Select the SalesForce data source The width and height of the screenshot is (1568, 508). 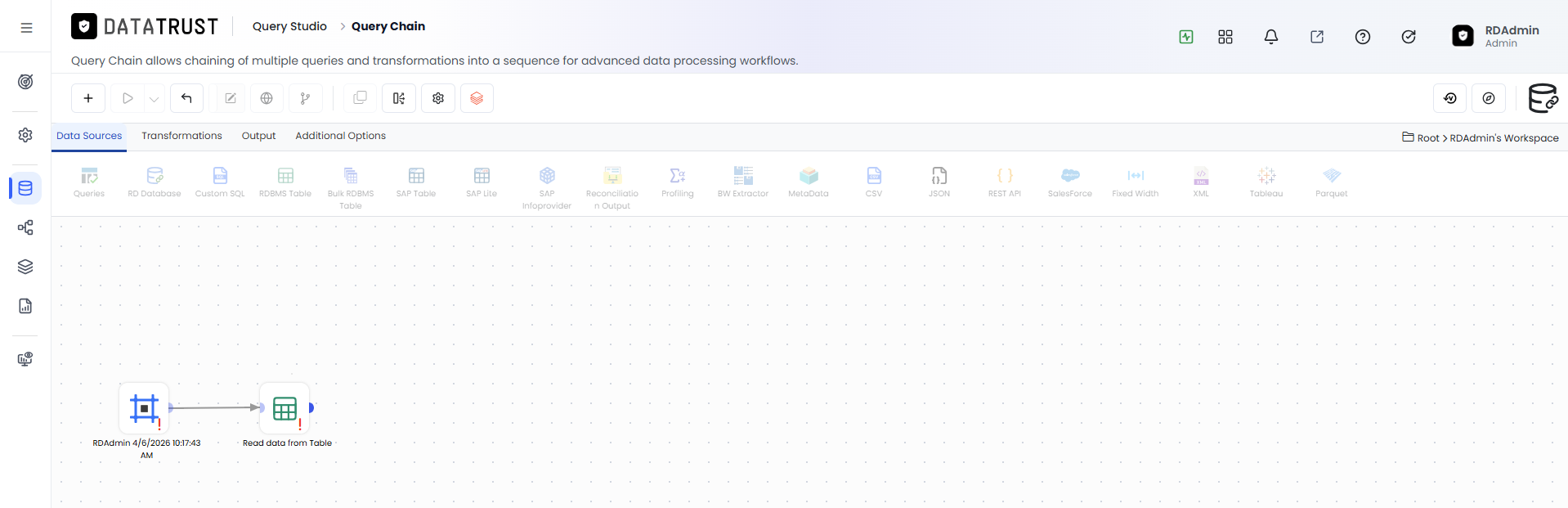(x=1070, y=182)
